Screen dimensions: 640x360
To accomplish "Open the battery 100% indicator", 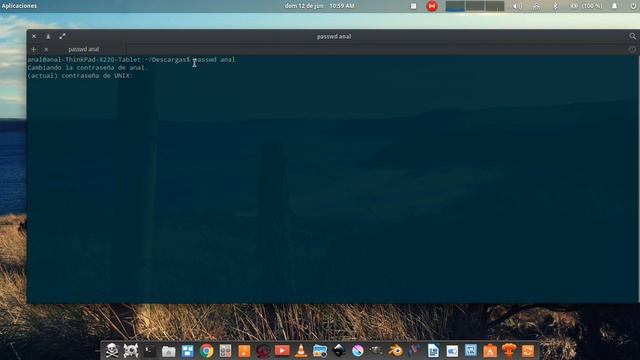I will coord(586,6).
